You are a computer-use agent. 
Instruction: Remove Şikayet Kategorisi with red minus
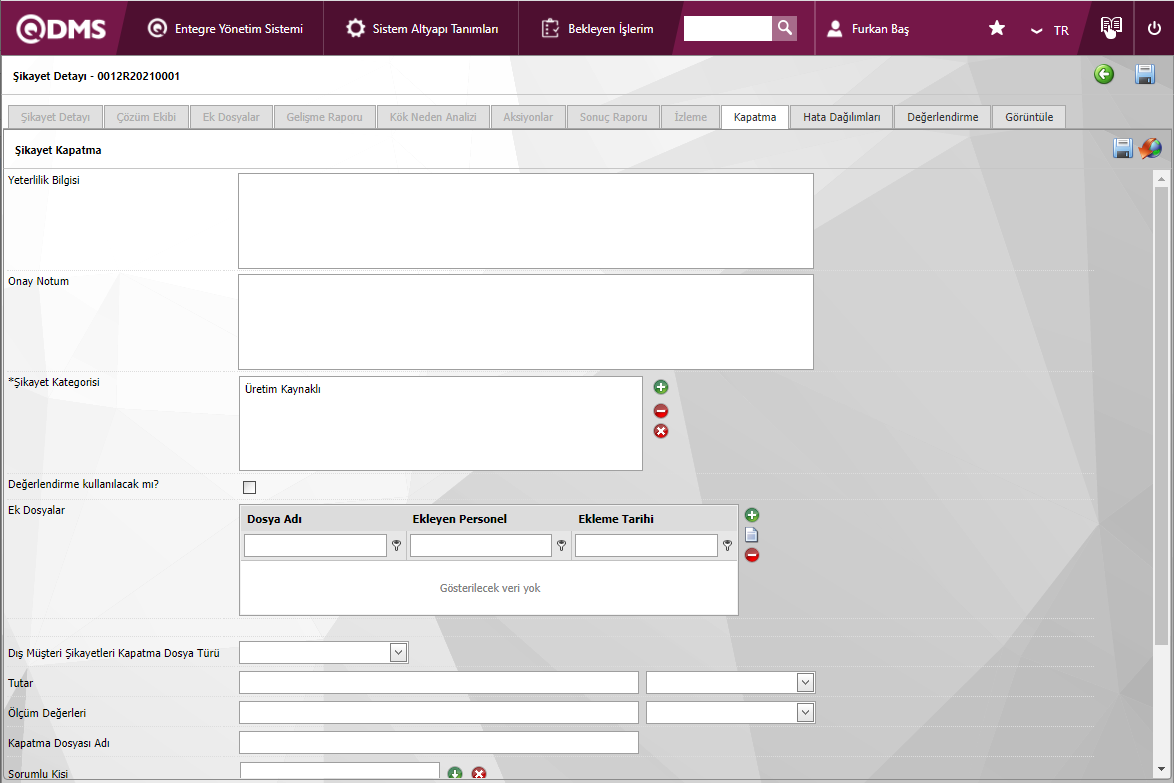(660, 411)
